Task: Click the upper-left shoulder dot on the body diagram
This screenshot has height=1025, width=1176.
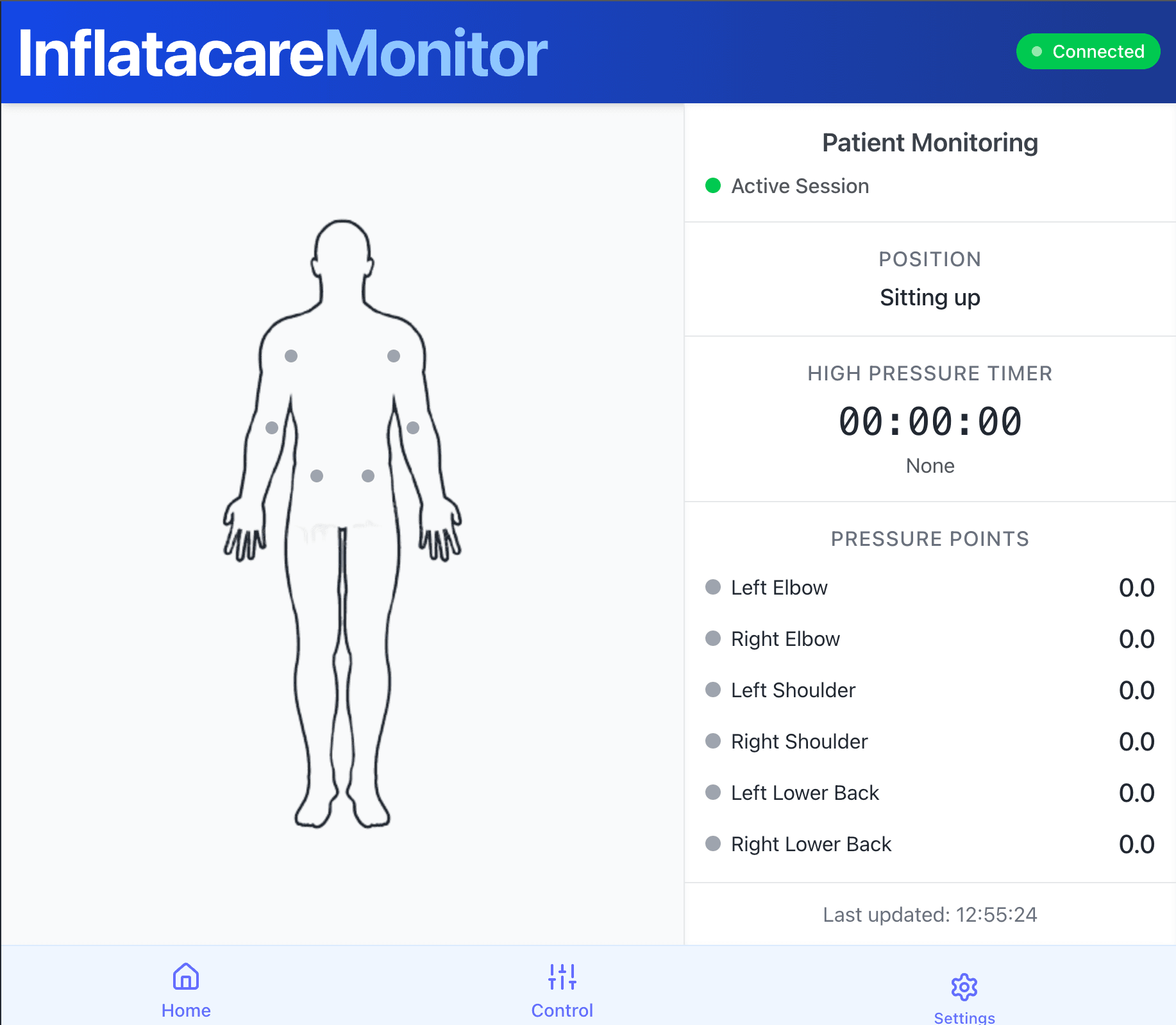Action: point(291,356)
